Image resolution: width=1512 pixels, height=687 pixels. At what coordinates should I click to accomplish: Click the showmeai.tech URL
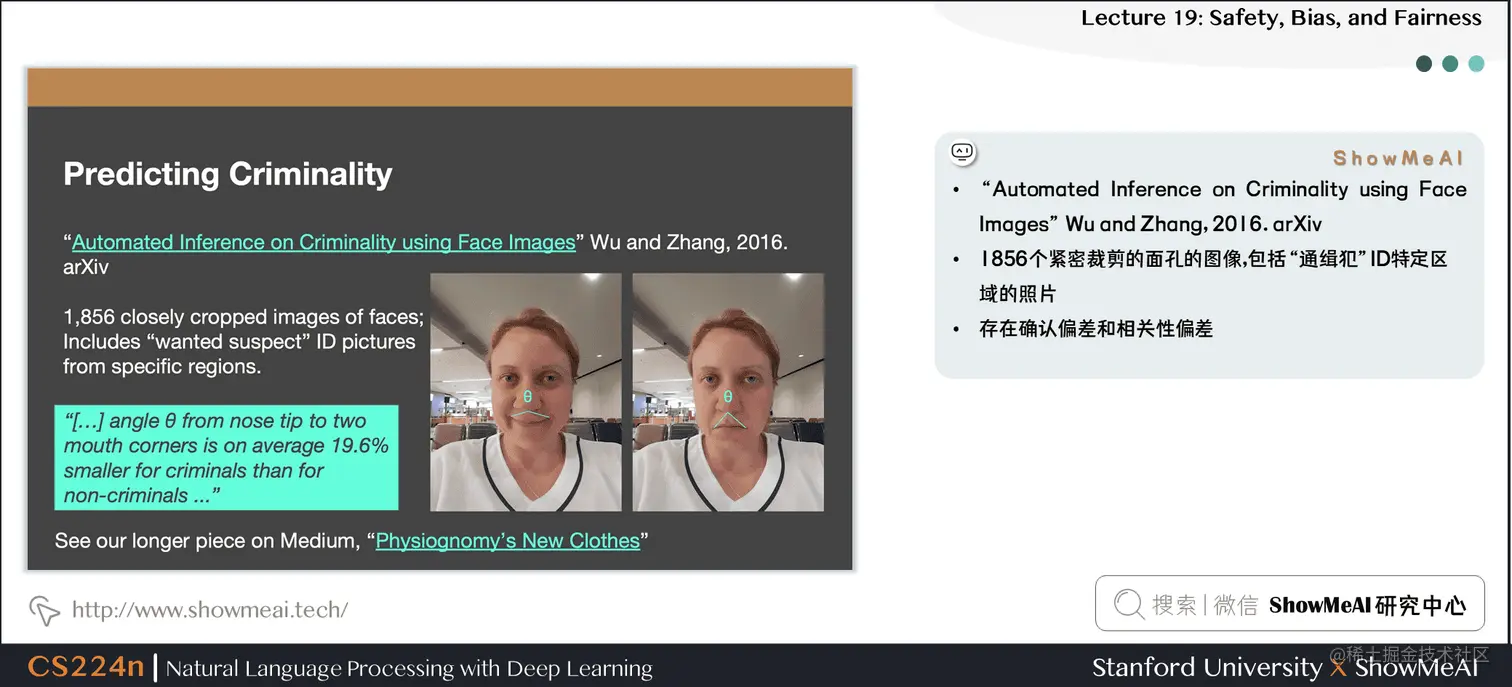pos(210,609)
